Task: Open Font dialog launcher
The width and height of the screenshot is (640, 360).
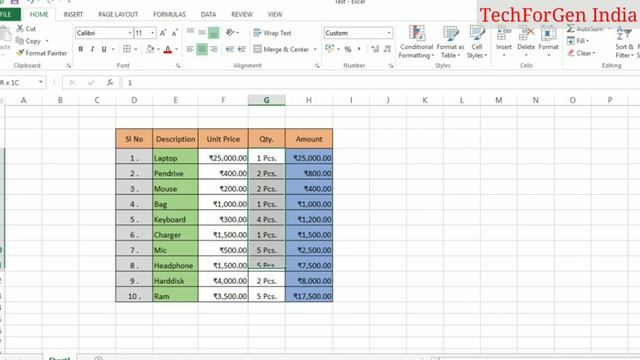Action: click(178, 66)
